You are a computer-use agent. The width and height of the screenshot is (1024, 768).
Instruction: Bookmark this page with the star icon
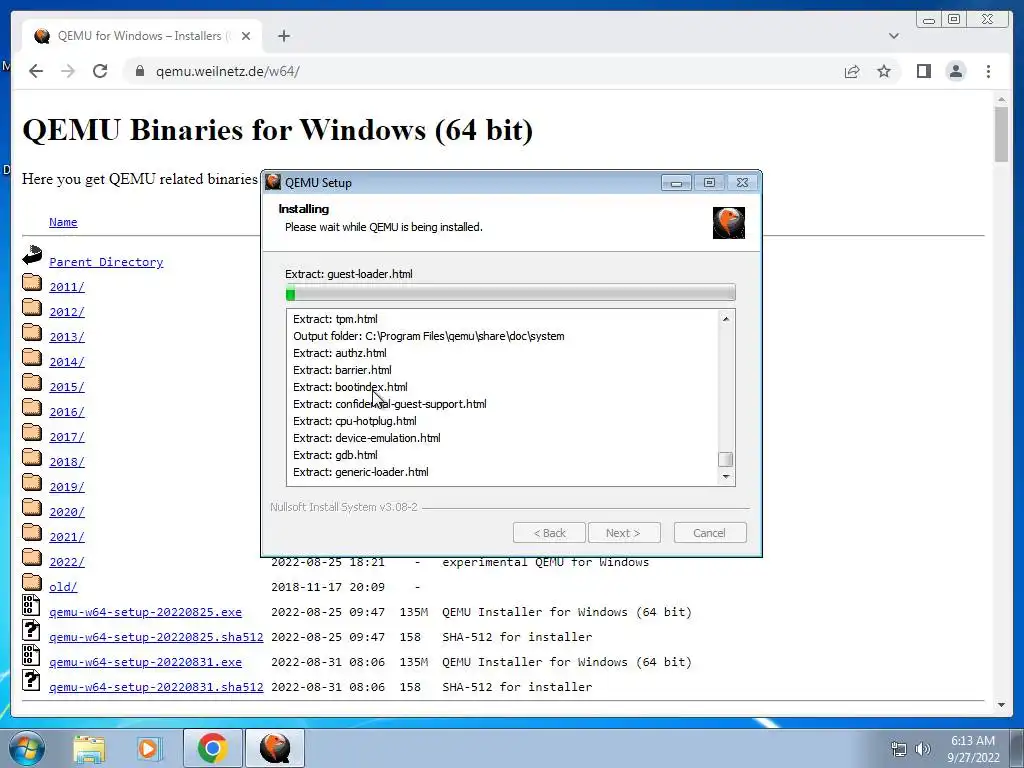pos(884,71)
